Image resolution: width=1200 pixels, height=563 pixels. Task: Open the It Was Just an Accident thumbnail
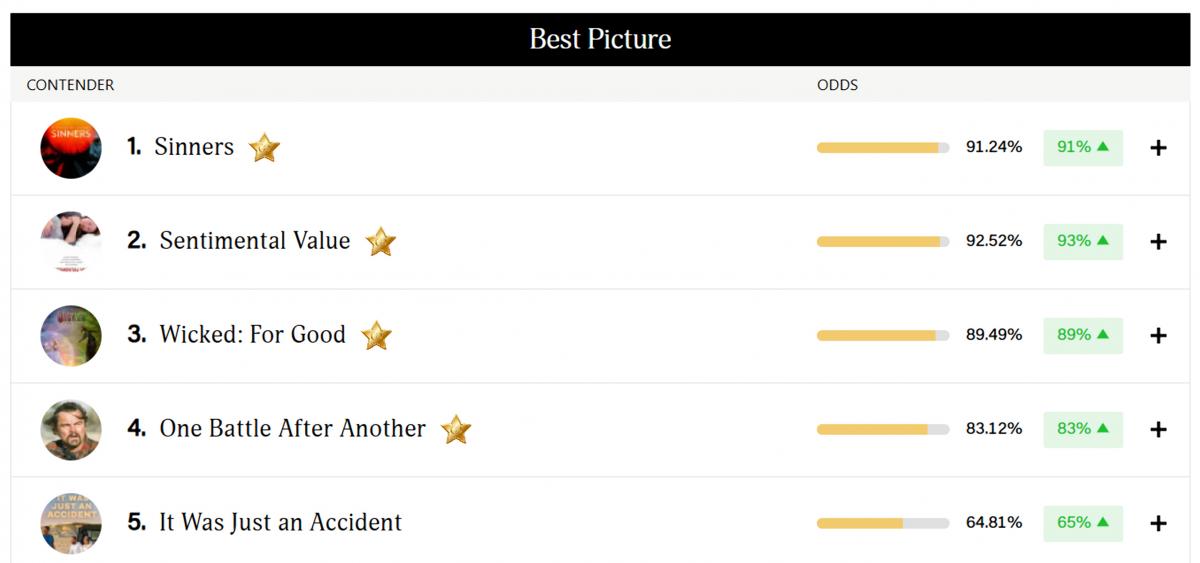[x=71, y=523]
